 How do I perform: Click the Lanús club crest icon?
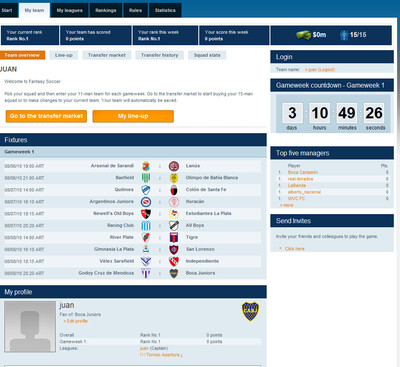[x=174, y=166]
